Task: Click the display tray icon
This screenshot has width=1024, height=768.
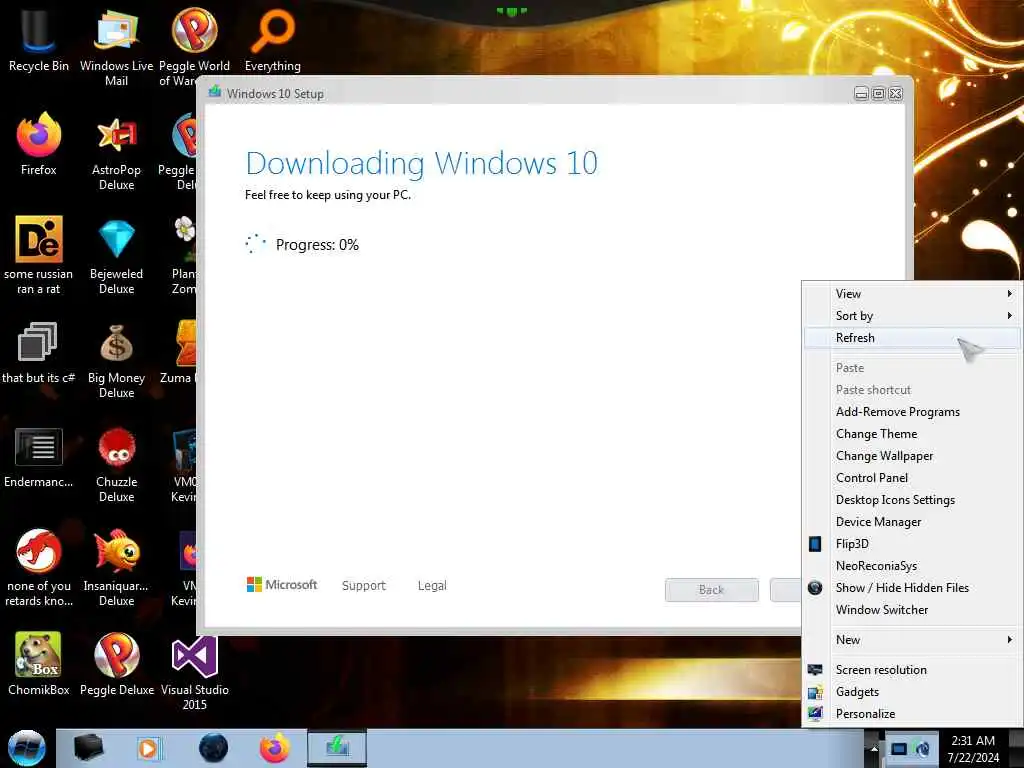Action: click(899, 749)
